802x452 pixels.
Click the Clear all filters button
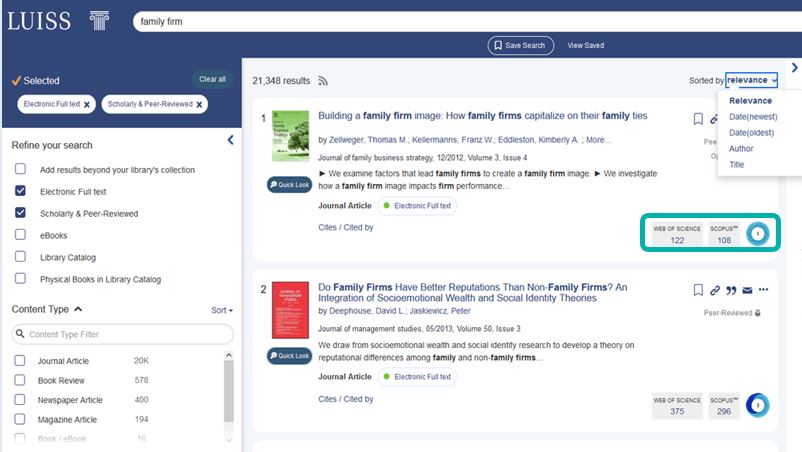point(212,79)
